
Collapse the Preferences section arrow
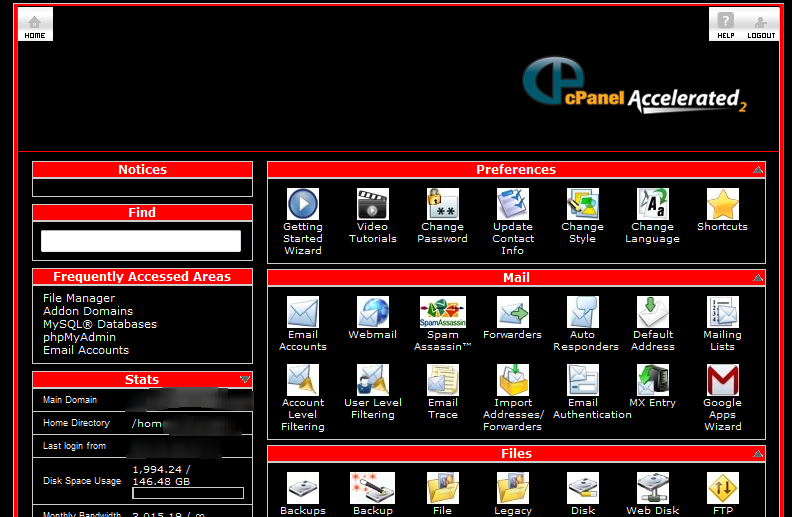758,170
